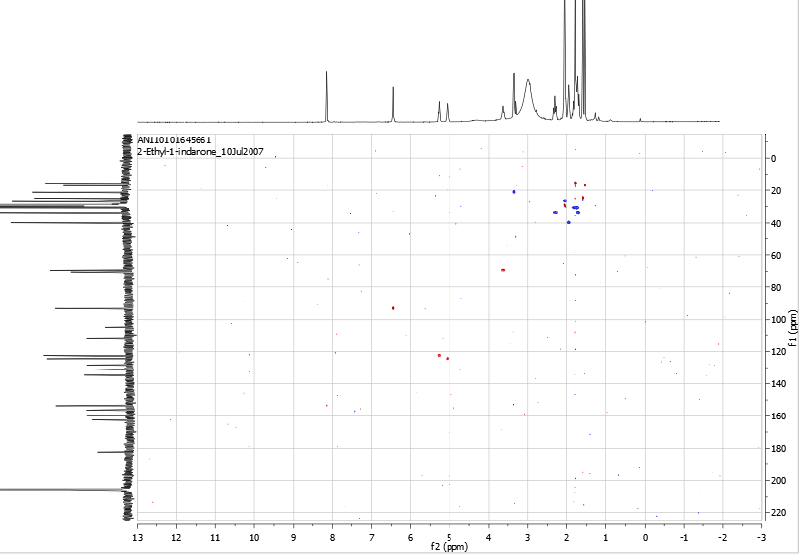Select the spectrum title text AN110101645661
Screen dimensions: 800x554
point(174,140)
